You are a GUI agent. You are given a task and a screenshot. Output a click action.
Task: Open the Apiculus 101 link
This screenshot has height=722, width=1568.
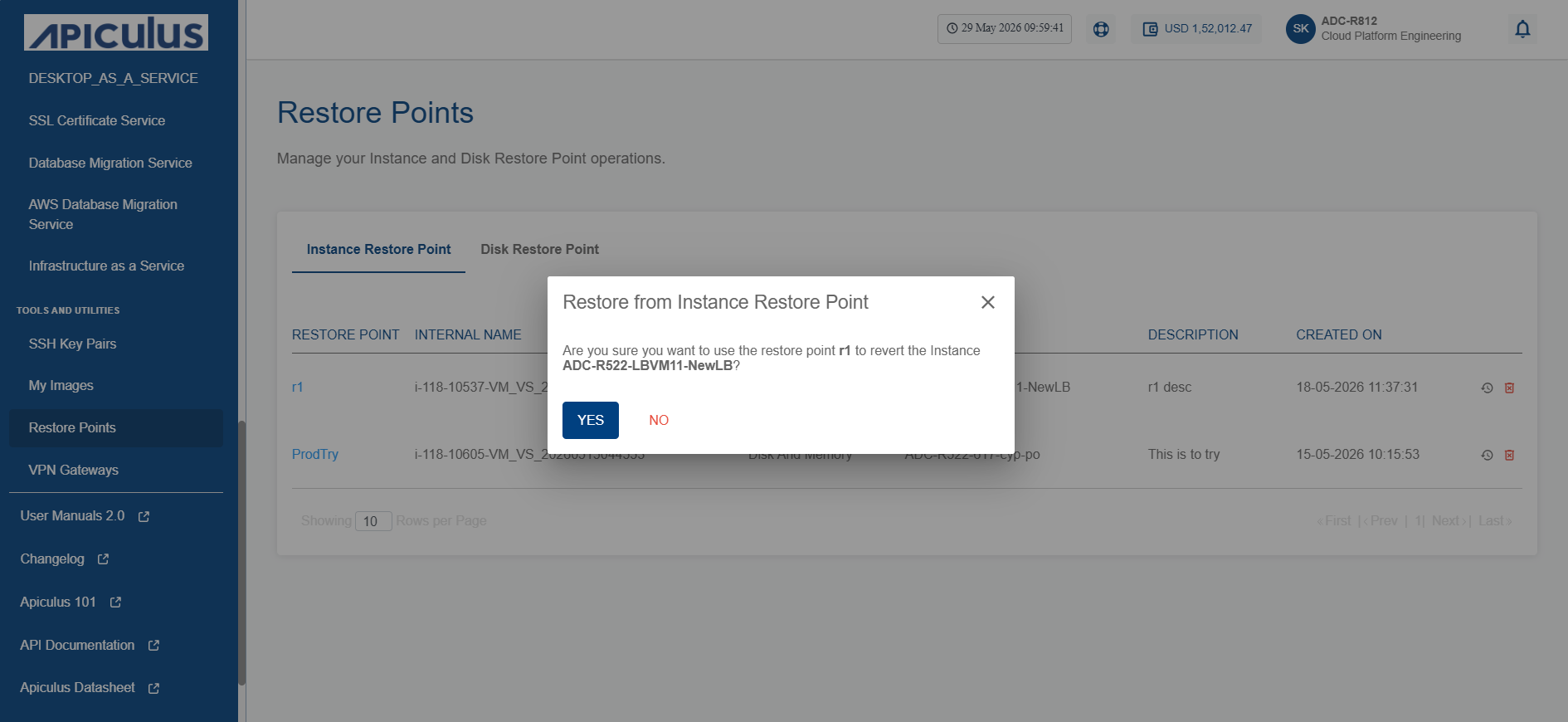click(x=71, y=602)
